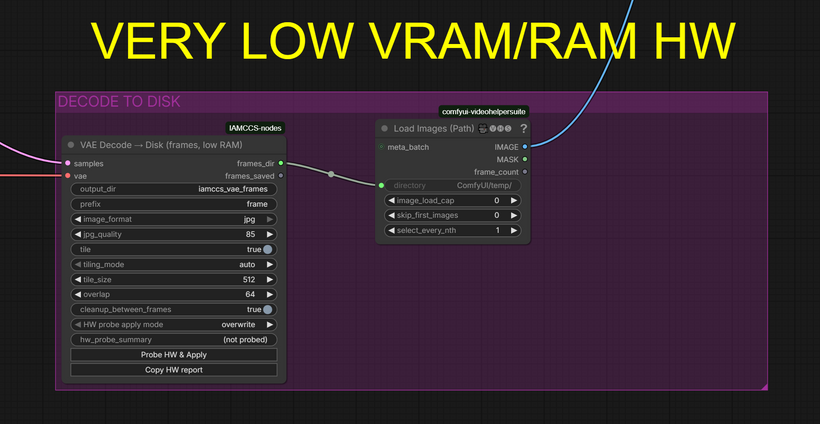Click the help question mark on Load Images node
This screenshot has width=820, height=424.
[523, 129]
